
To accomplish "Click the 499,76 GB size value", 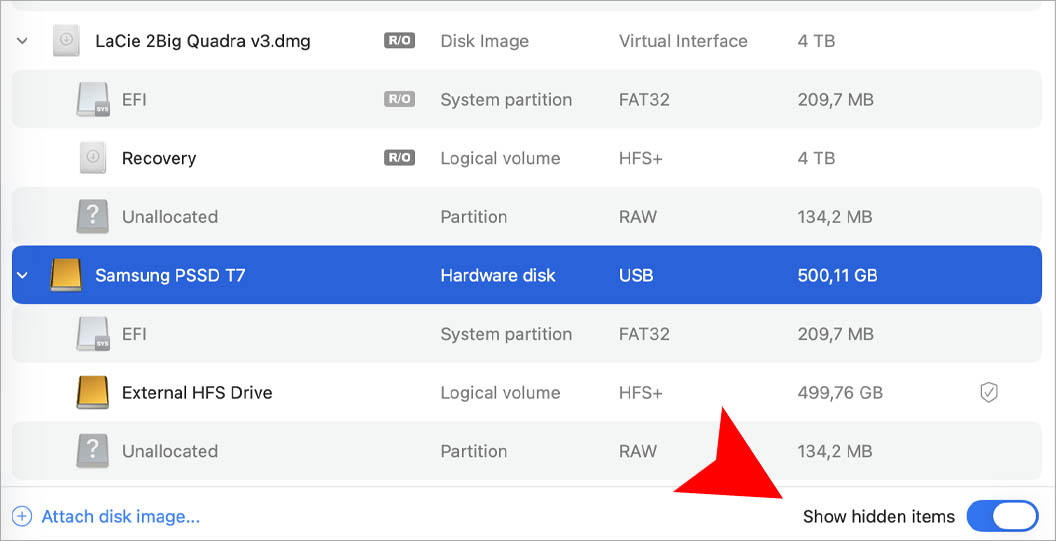I will tap(840, 393).
